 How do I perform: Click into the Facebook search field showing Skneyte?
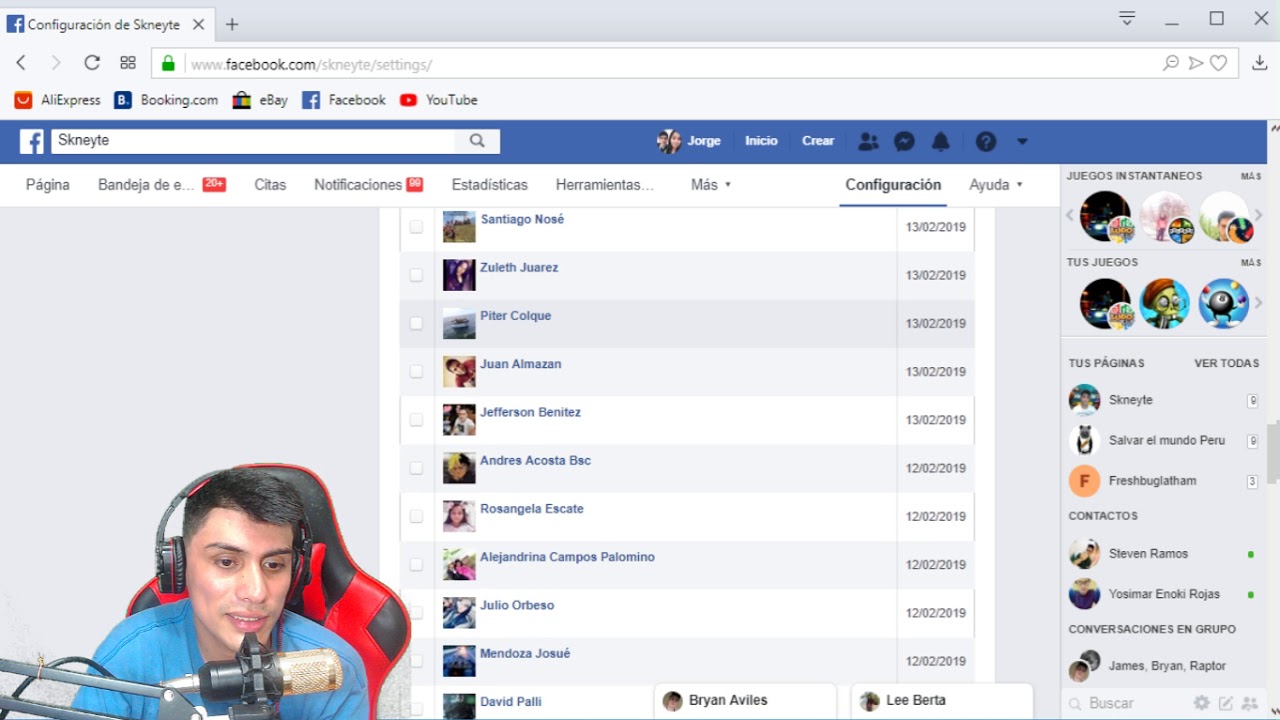click(253, 141)
